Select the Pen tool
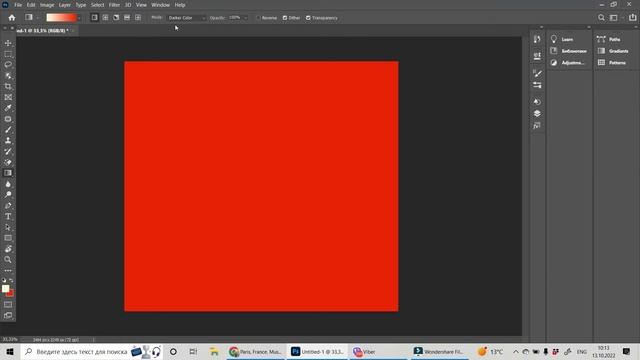 tap(8, 206)
